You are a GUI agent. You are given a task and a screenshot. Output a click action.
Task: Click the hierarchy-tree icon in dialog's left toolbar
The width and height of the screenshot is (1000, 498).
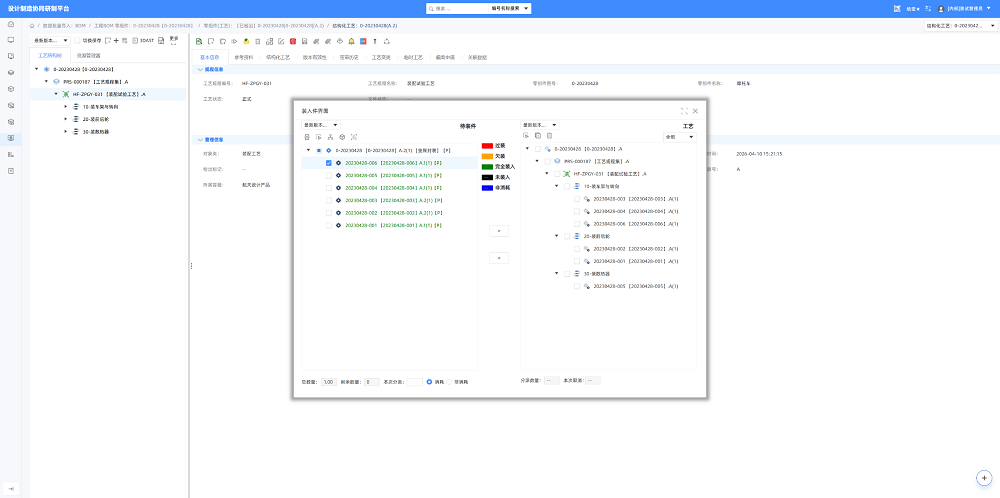[330, 136]
